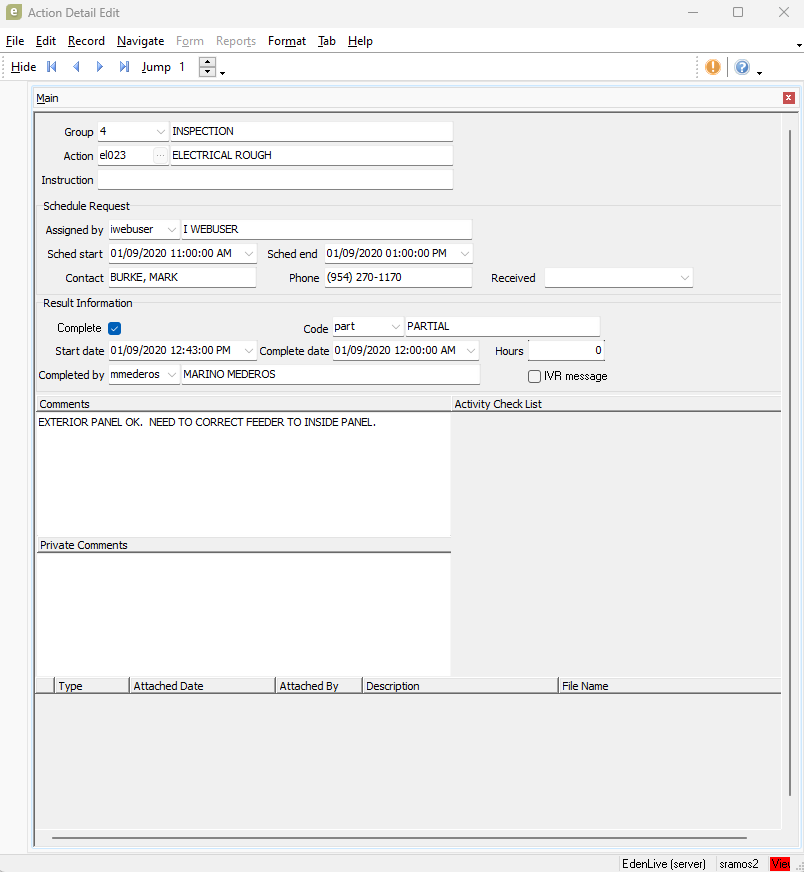
Task: Go to the previous record
Action: (x=76, y=67)
